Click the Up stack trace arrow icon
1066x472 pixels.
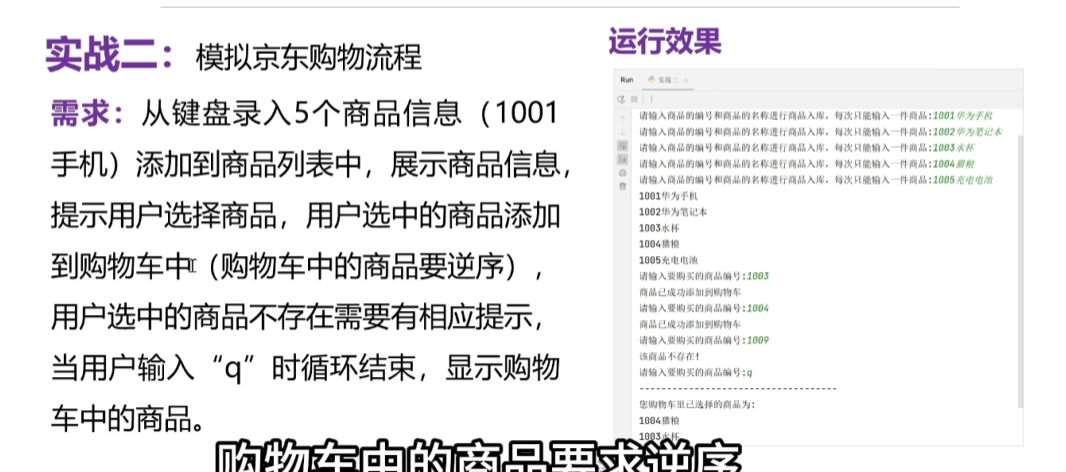click(x=622, y=118)
